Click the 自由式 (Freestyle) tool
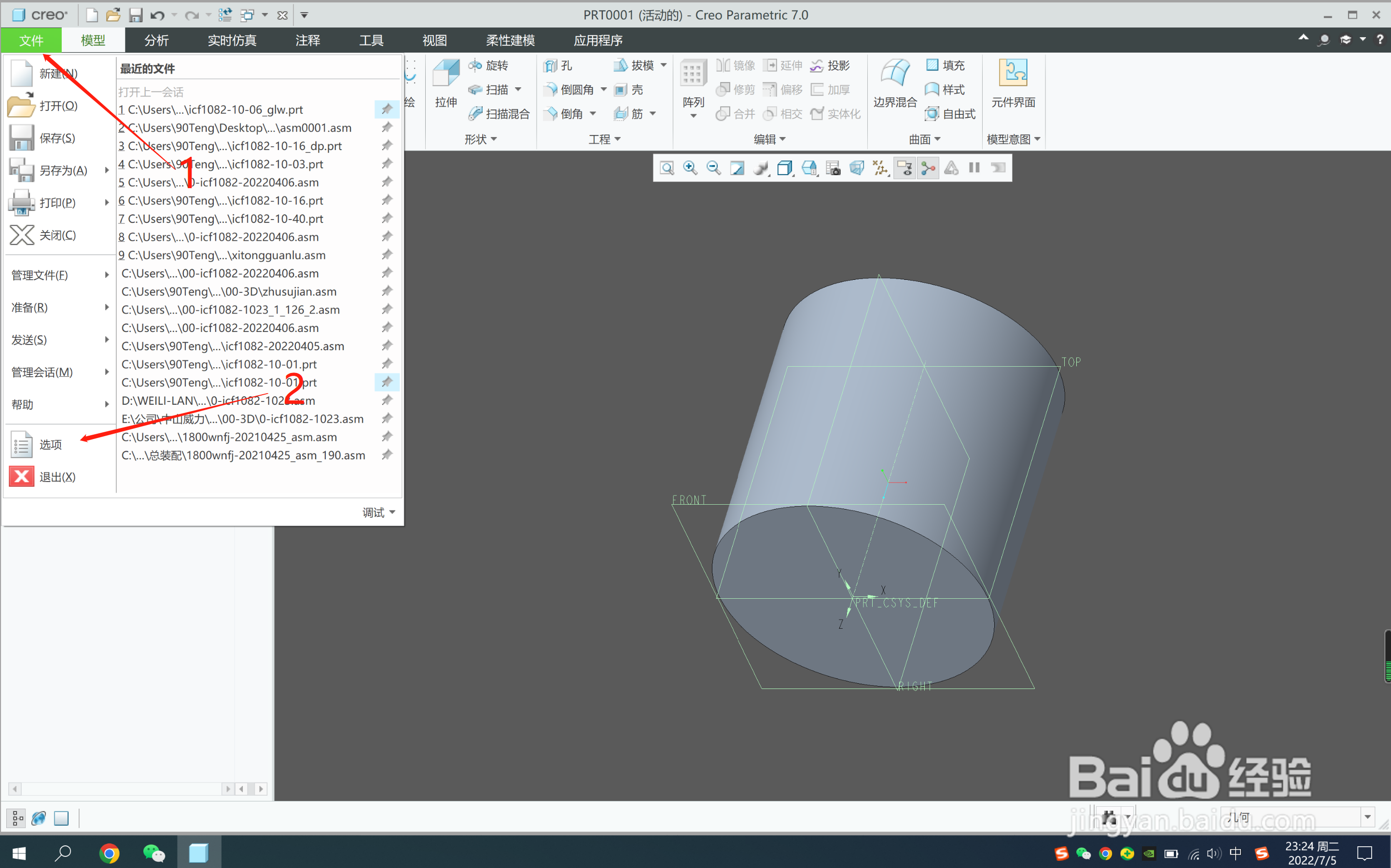Screen dimensions: 1391x868 click(x=950, y=114)
